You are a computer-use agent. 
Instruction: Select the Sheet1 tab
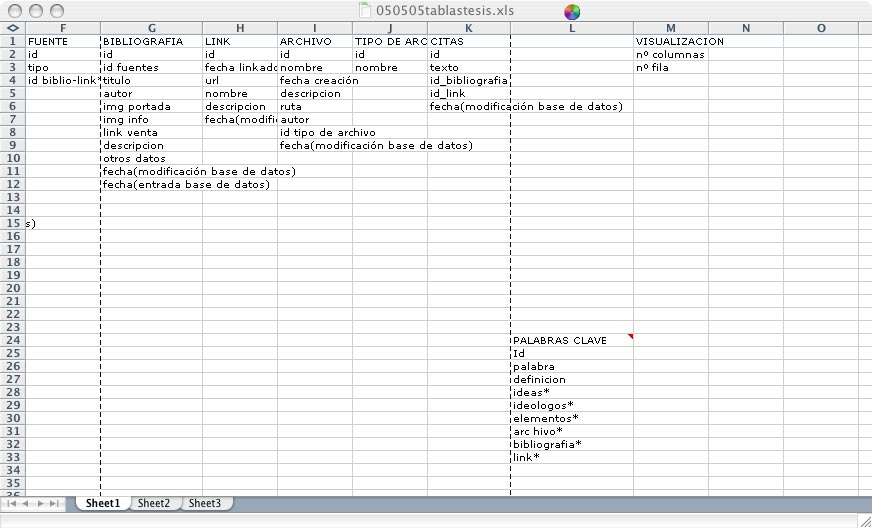point(102,504)
